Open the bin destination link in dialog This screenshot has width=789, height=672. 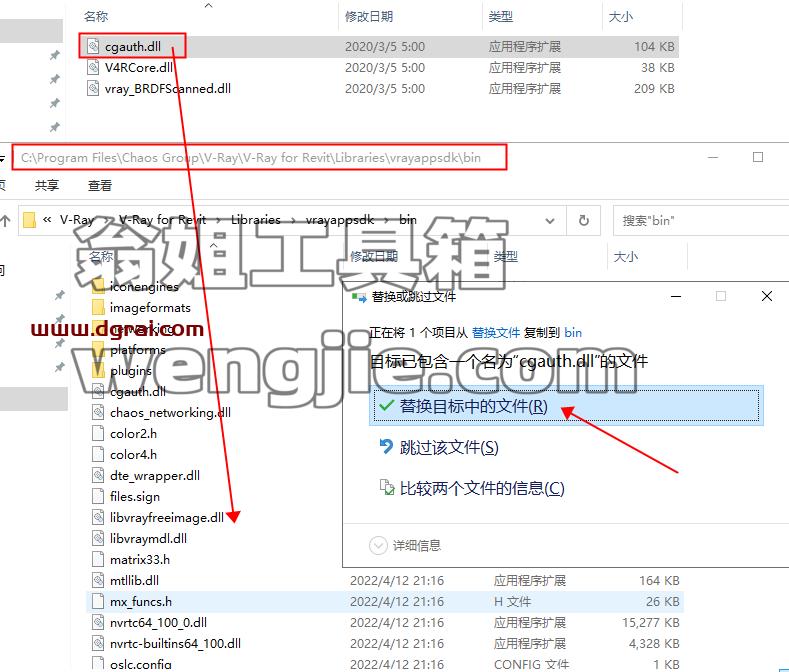573,333
